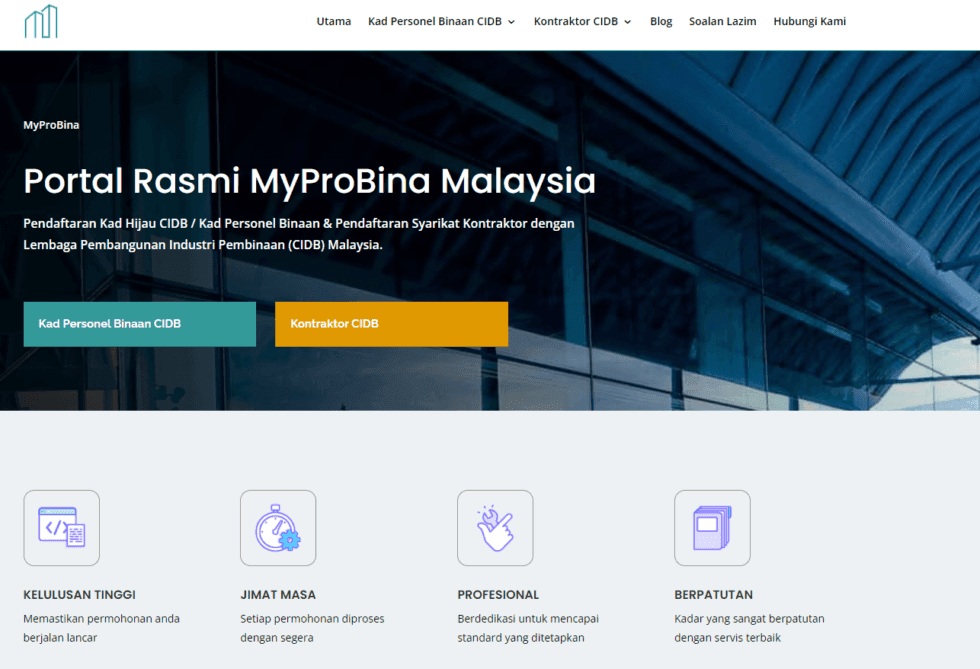Select the clicking hand icon above PROFESIONAL
Image resolution: width=980 pixels, height=669 pixels.
(x=495, y=527)
